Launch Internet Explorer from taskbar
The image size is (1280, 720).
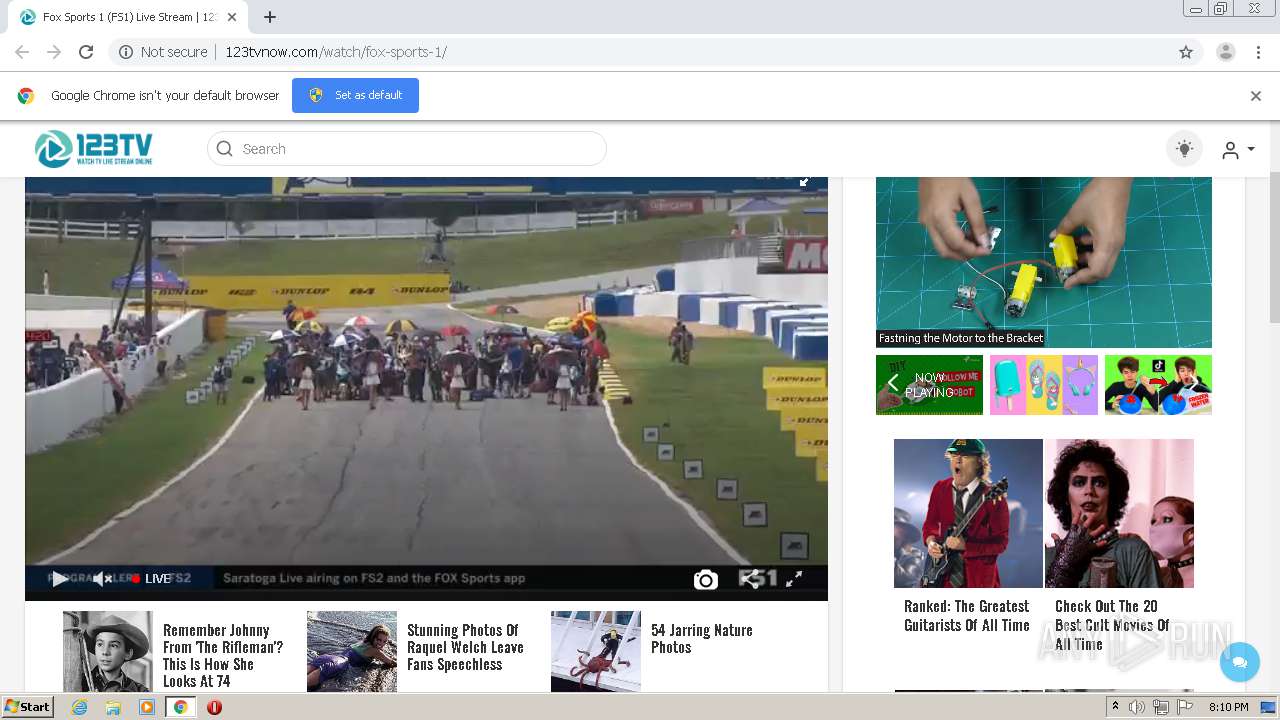pos(79,707)
